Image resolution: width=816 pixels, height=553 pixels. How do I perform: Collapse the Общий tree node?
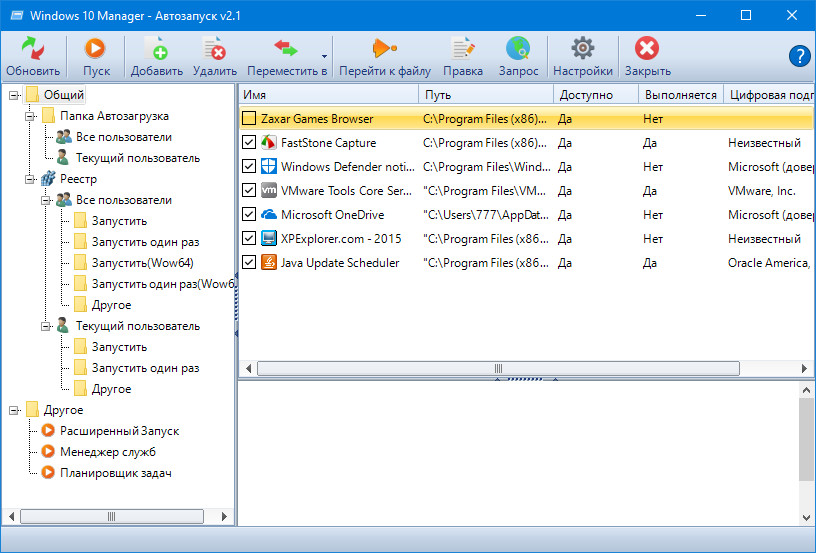(x=14, y=95)
